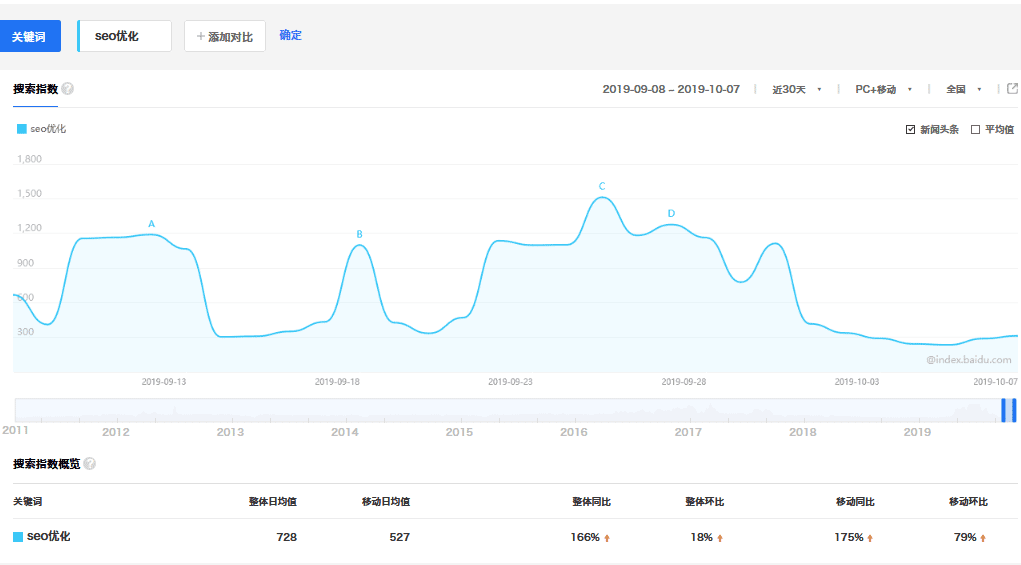The image size is (1021, 565).
Task: Click the blue timeline range slider handle
Action: pos(1009,410)
